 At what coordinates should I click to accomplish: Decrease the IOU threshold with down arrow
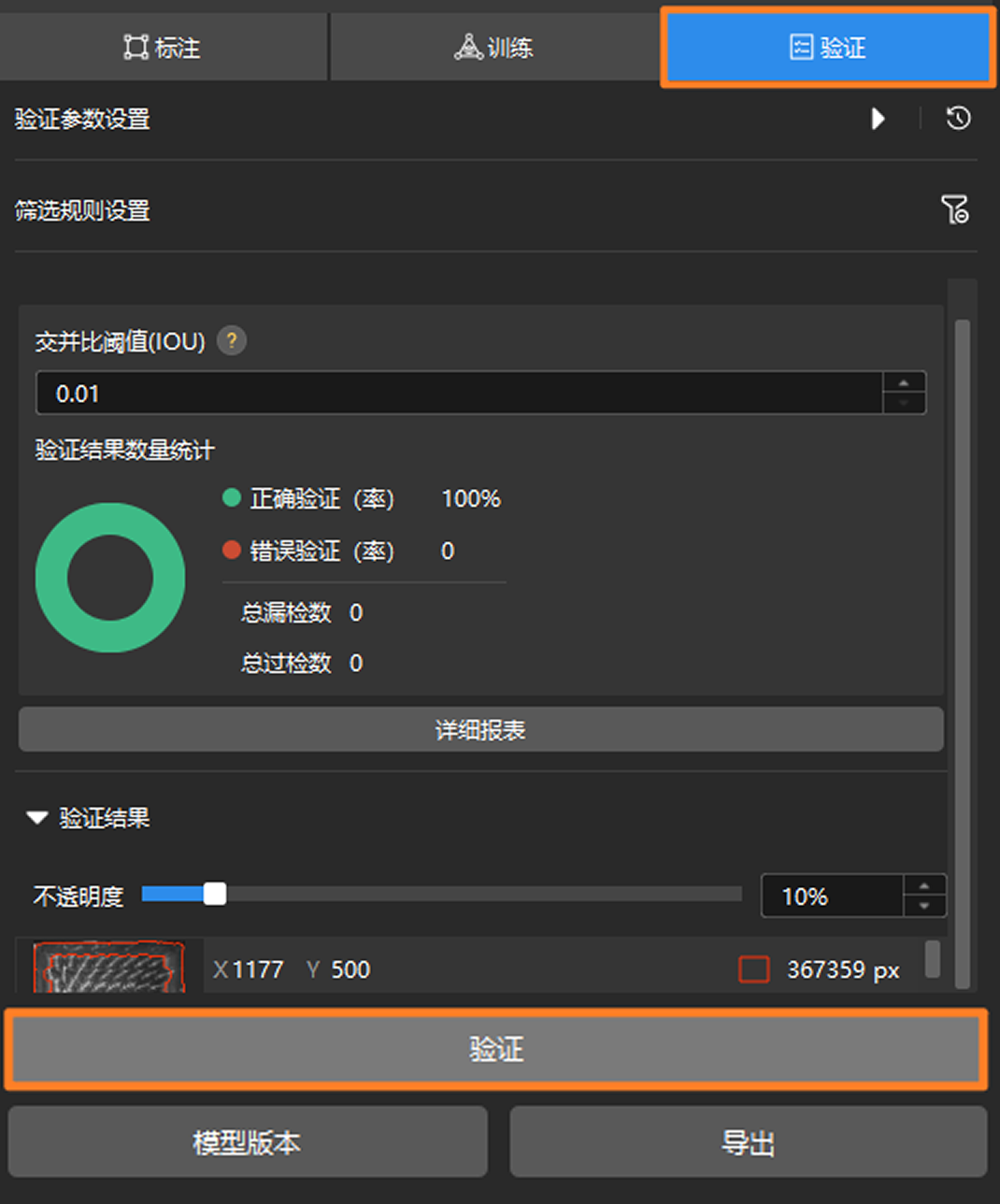[904, 404]
